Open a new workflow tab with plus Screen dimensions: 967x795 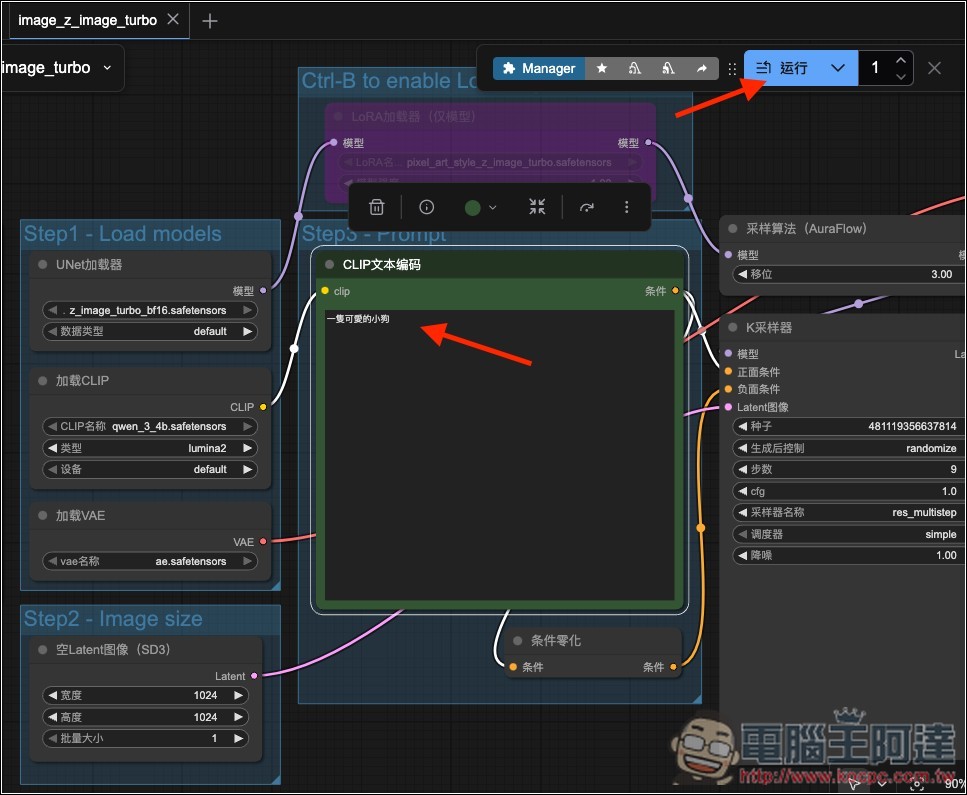point(210,21)
